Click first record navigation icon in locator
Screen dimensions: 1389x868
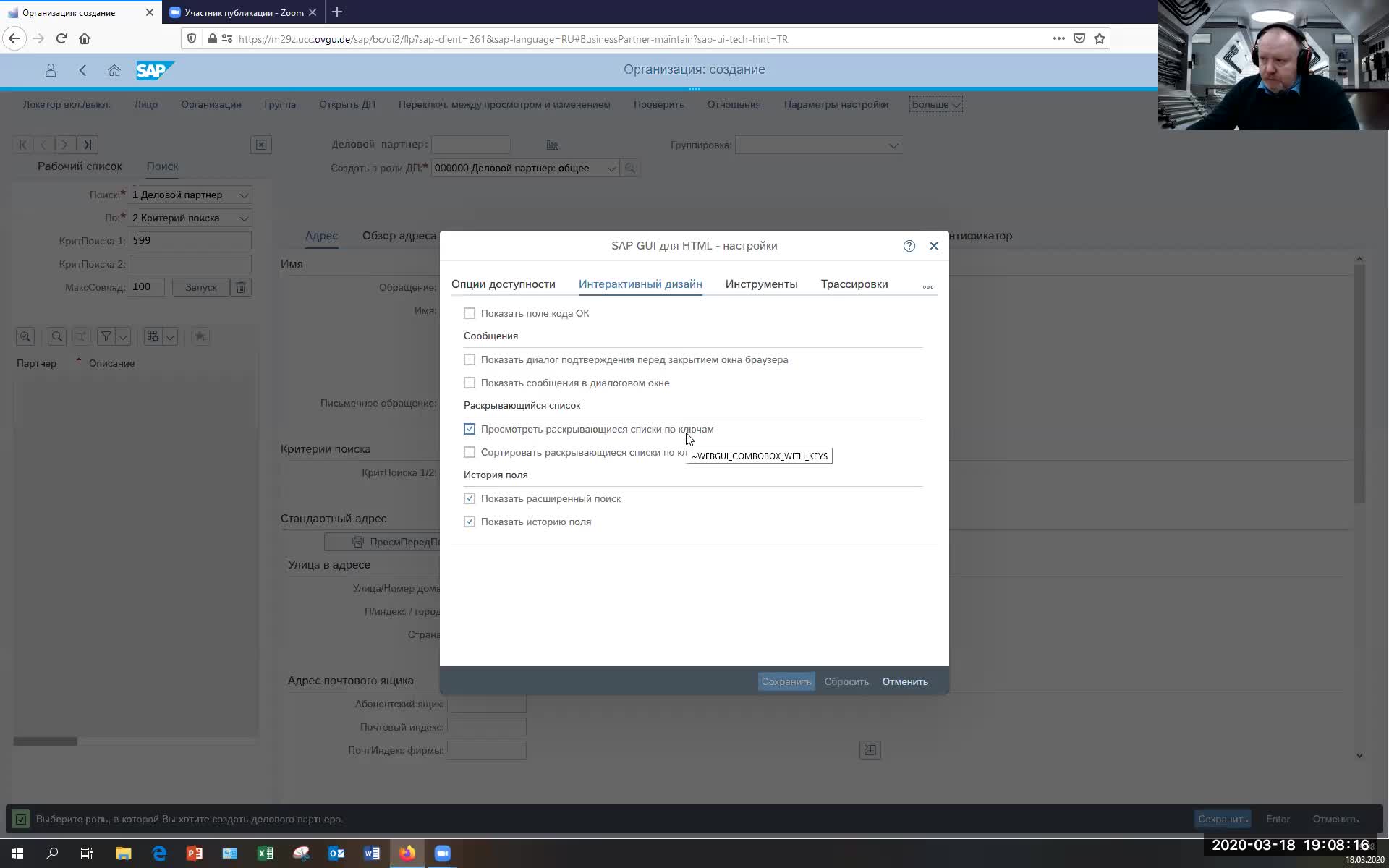pos(22,145)
